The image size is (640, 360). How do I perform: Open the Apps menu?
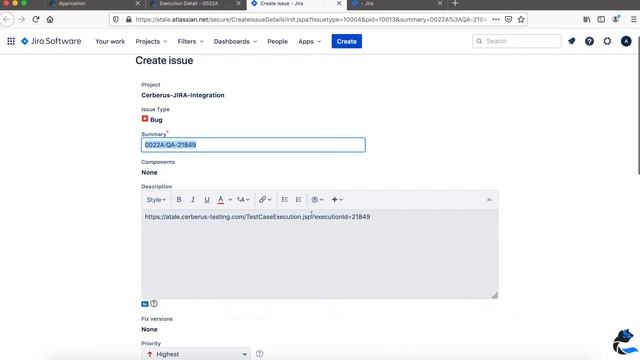pyautogui.click(x=309, y=41)
